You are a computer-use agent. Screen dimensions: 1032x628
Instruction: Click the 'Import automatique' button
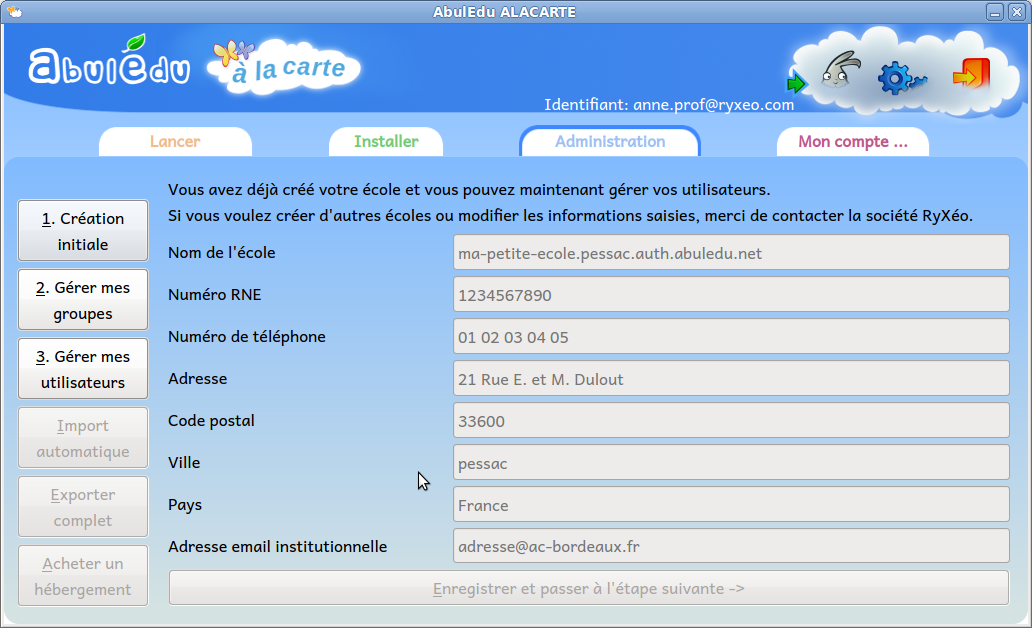point(83,438)
